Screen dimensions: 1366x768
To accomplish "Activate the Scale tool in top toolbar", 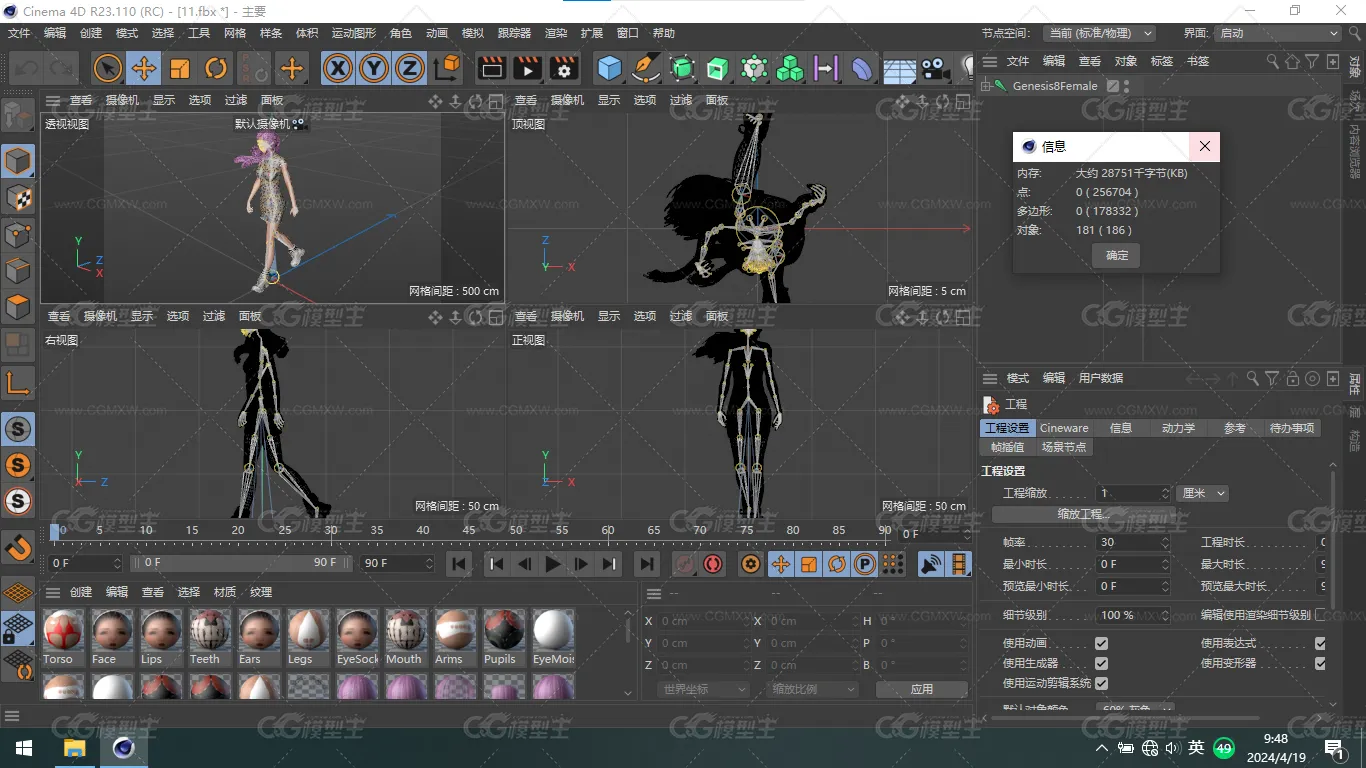I will tap(179, 68).
